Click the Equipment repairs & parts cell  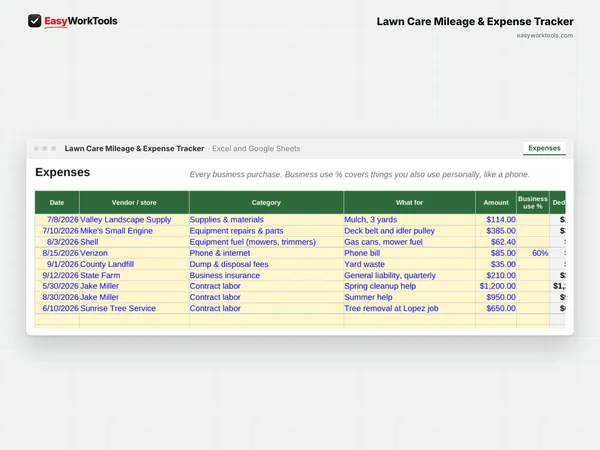pos(266,231)
